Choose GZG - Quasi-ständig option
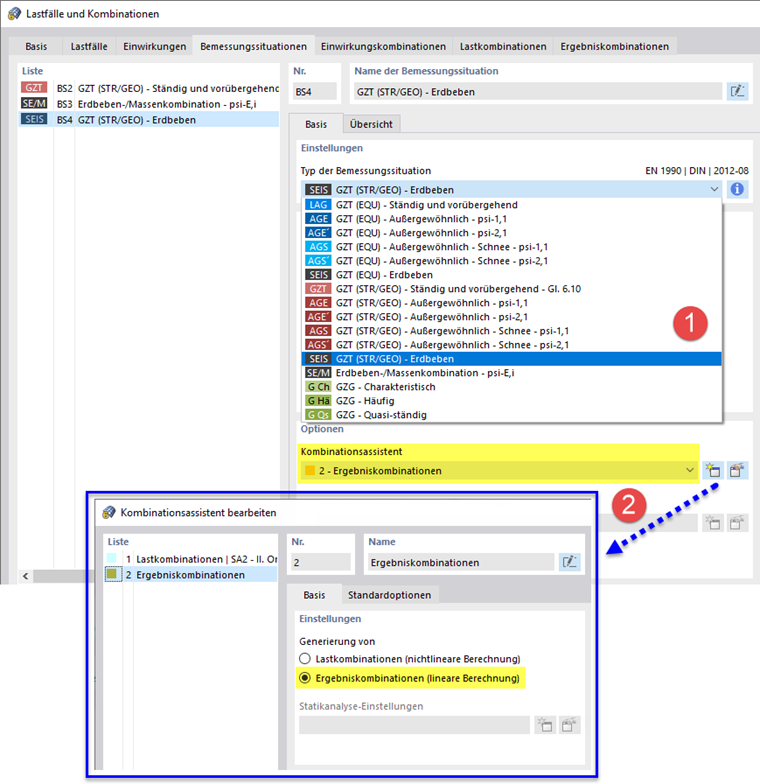Screen dimensions: 760x784 [512, 414]
